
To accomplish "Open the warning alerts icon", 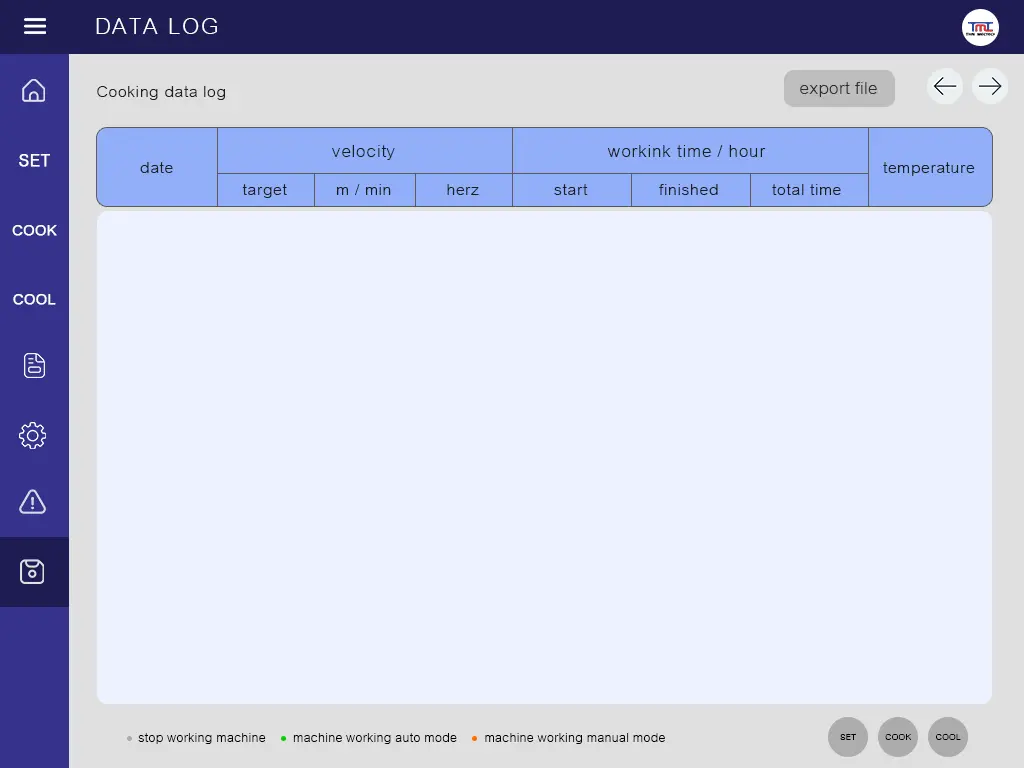I will [33, 502].
